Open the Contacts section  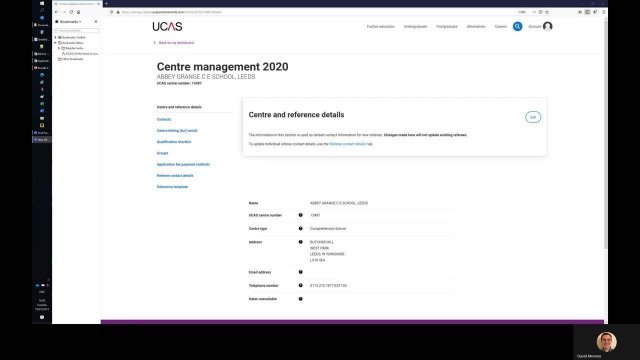[x=164, y=119]
